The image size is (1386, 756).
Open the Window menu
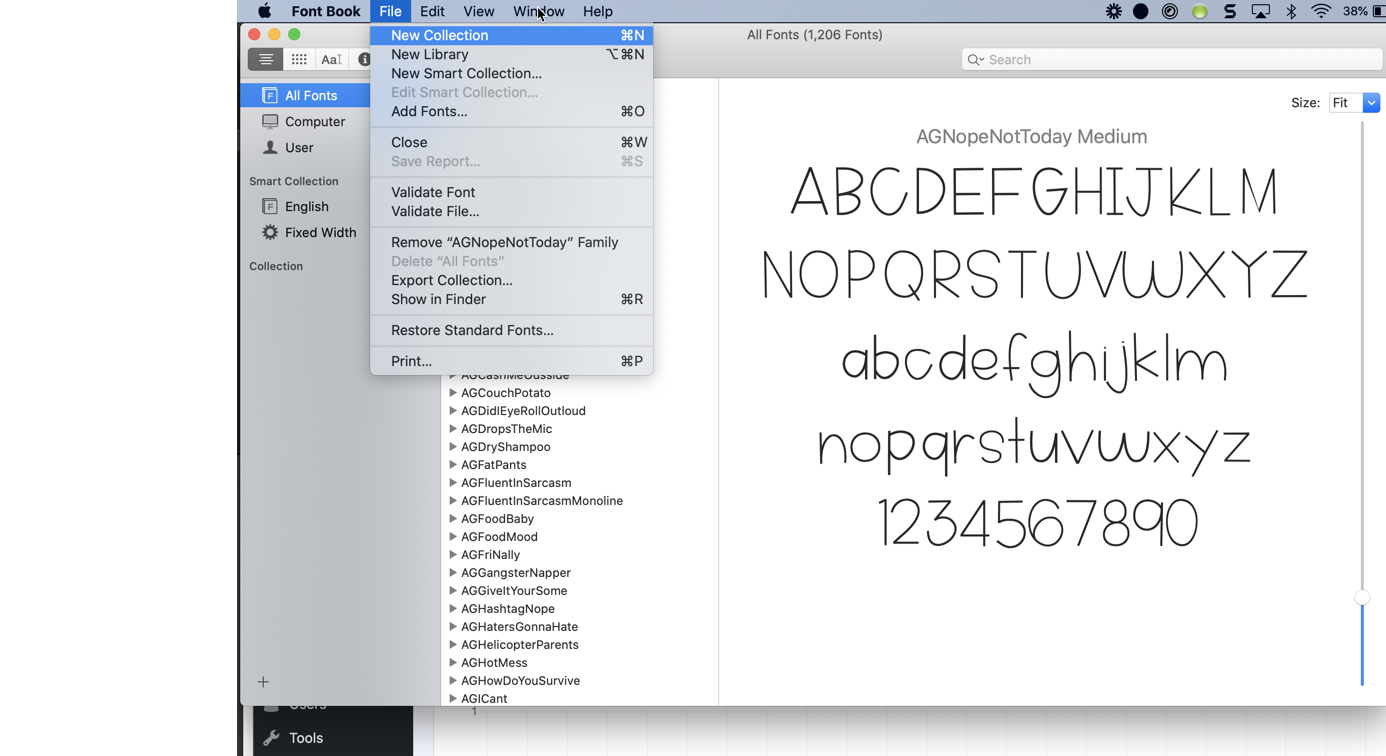tap(539, 11)
